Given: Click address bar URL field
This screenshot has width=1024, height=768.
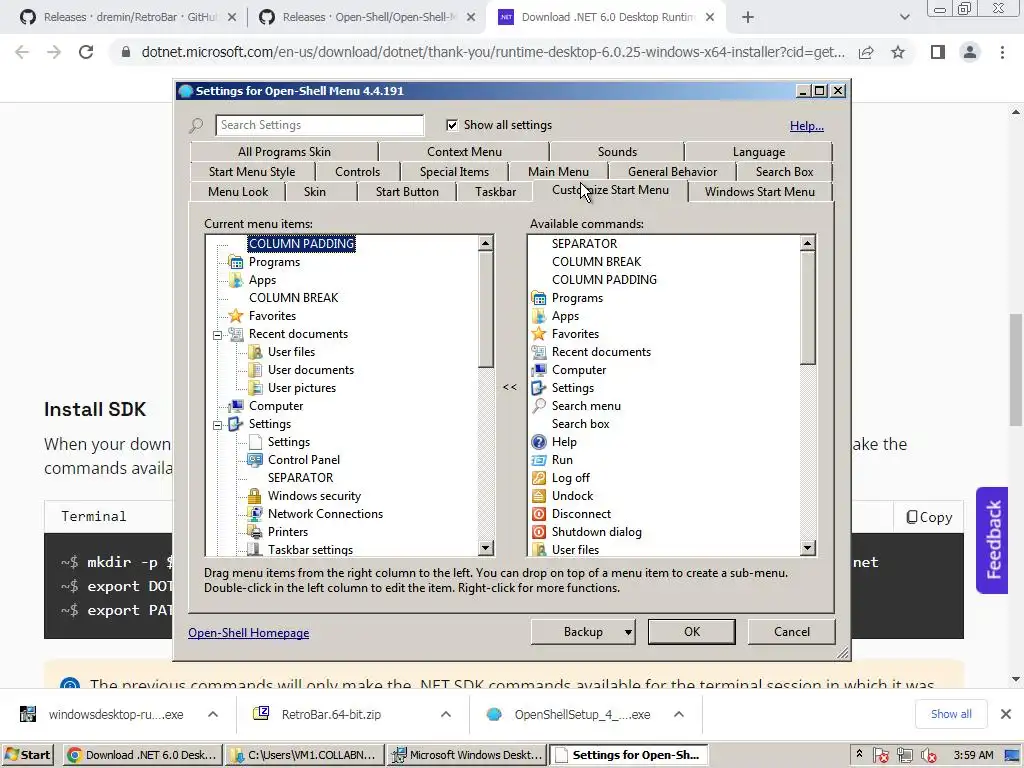Looking at the screenshot, I should (x=493, y=52).
